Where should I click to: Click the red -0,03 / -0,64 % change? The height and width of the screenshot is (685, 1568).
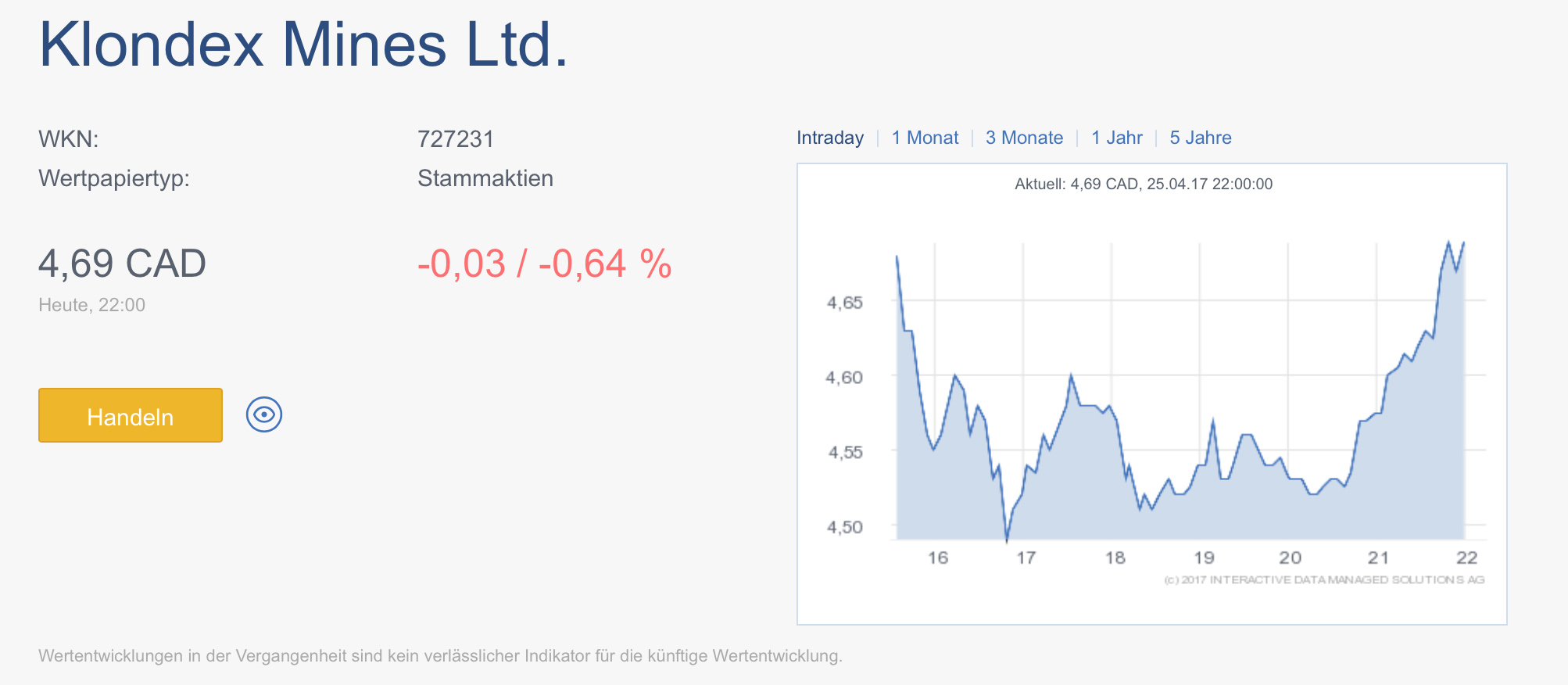click(544, 264)
